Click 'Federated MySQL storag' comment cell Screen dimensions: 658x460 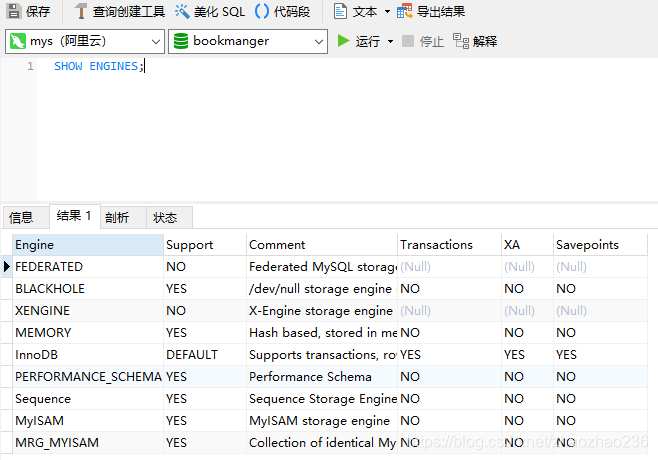[322, 267]
